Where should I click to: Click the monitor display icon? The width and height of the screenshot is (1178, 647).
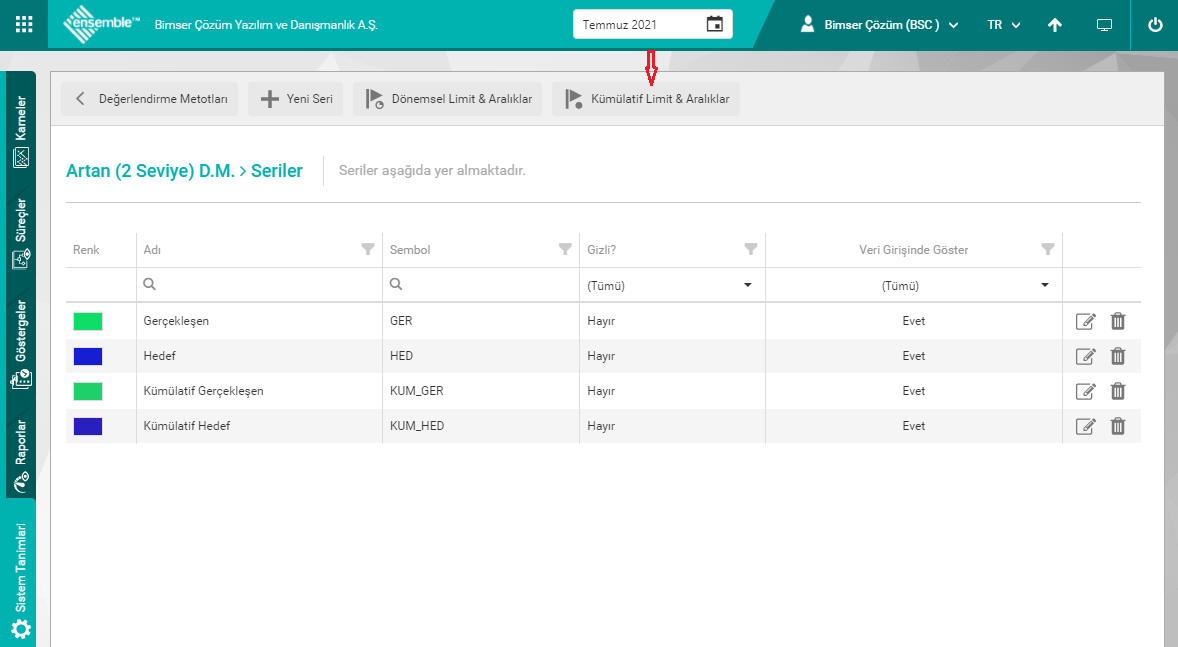coord(1104,25)
